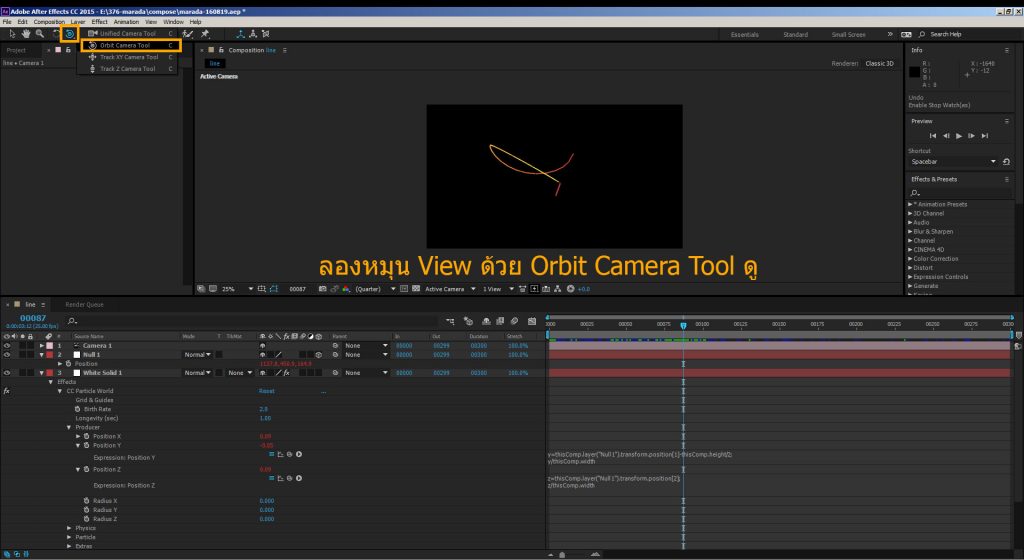The height and width of the screenshot is (560, 1024).
Task: Click the Rotation tool in toolbar
Action: point(56,33)
